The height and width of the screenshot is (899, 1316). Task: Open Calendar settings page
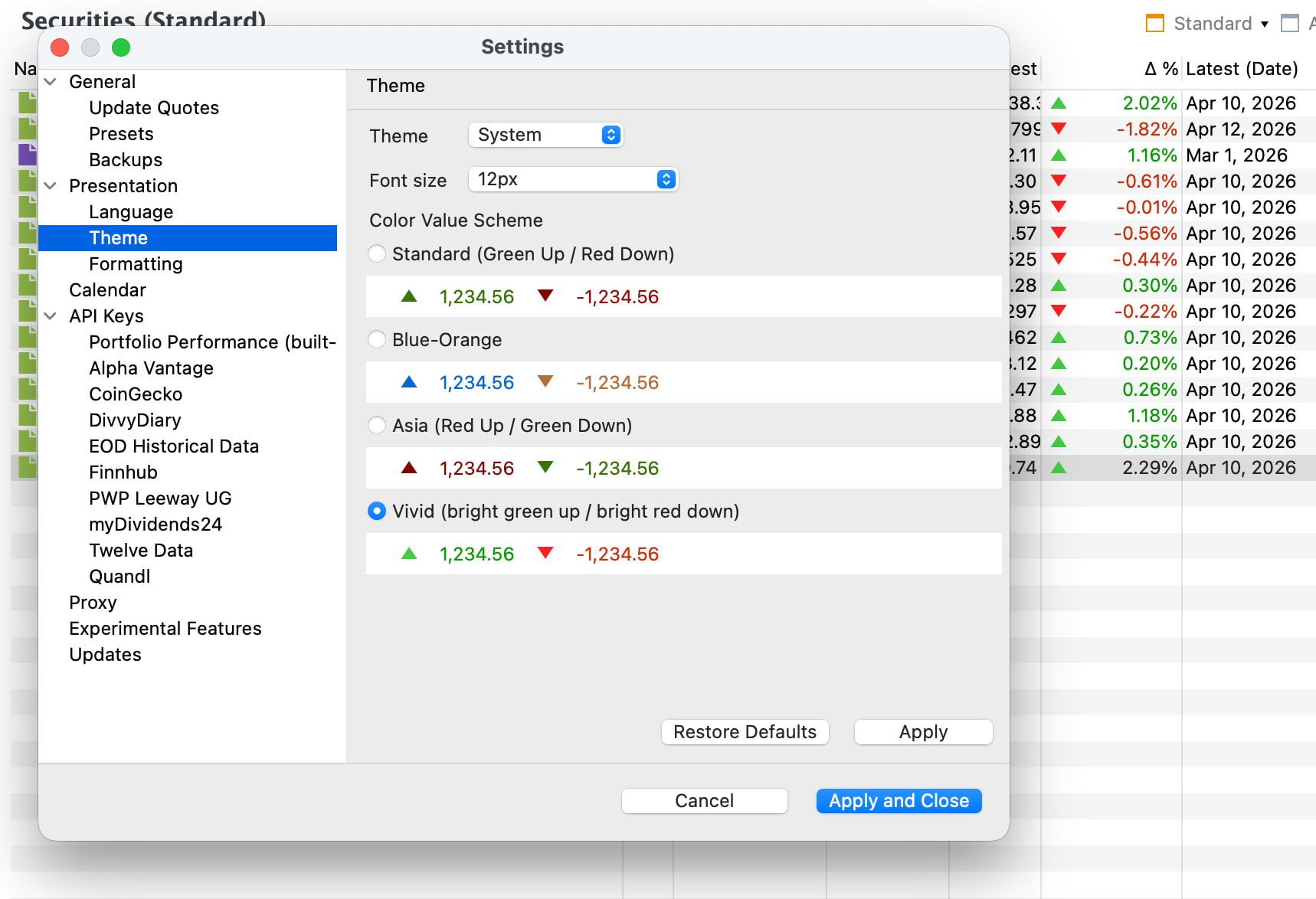tap(107, 290)
